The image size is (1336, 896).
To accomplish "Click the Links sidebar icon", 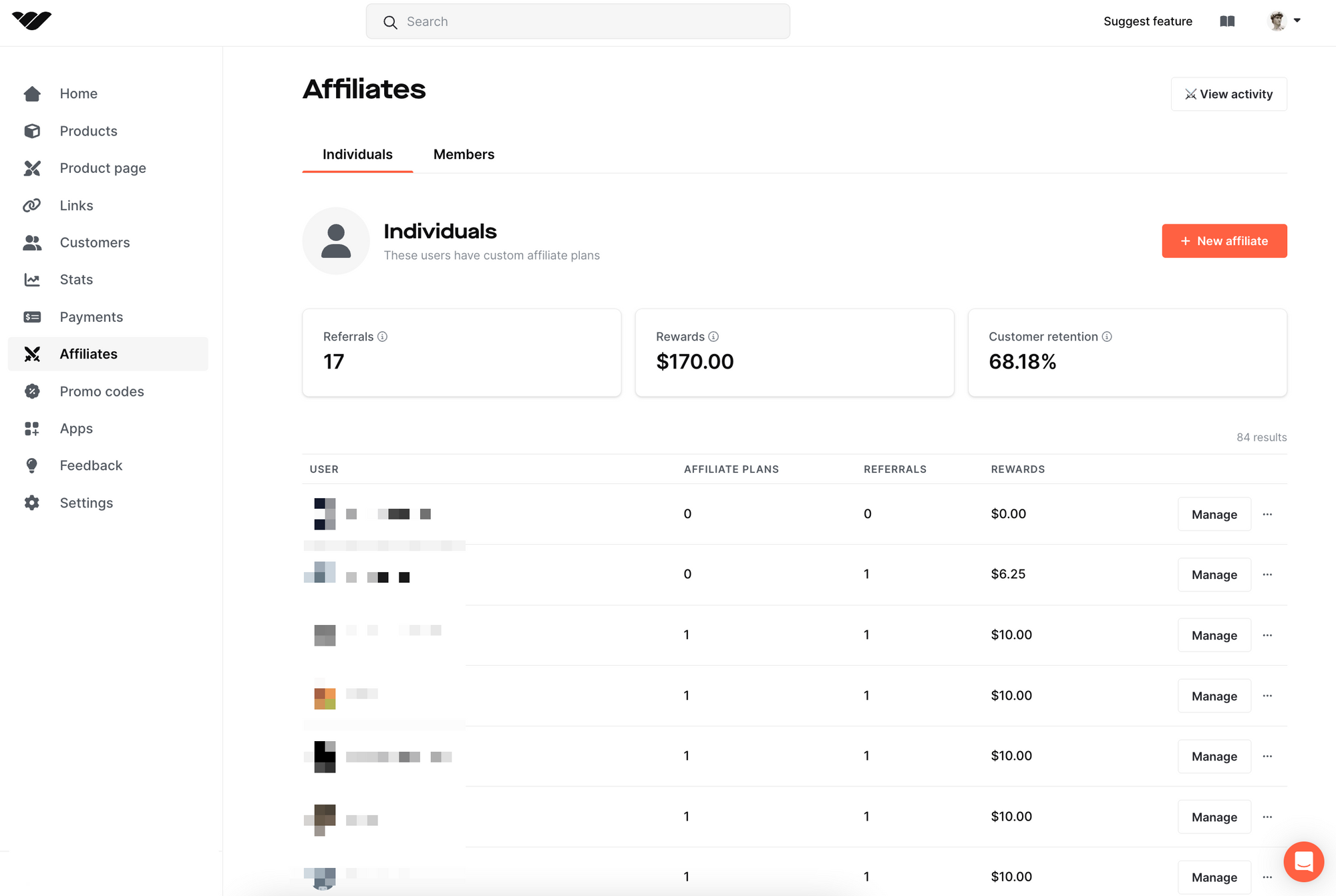I will tap(32, 205).
